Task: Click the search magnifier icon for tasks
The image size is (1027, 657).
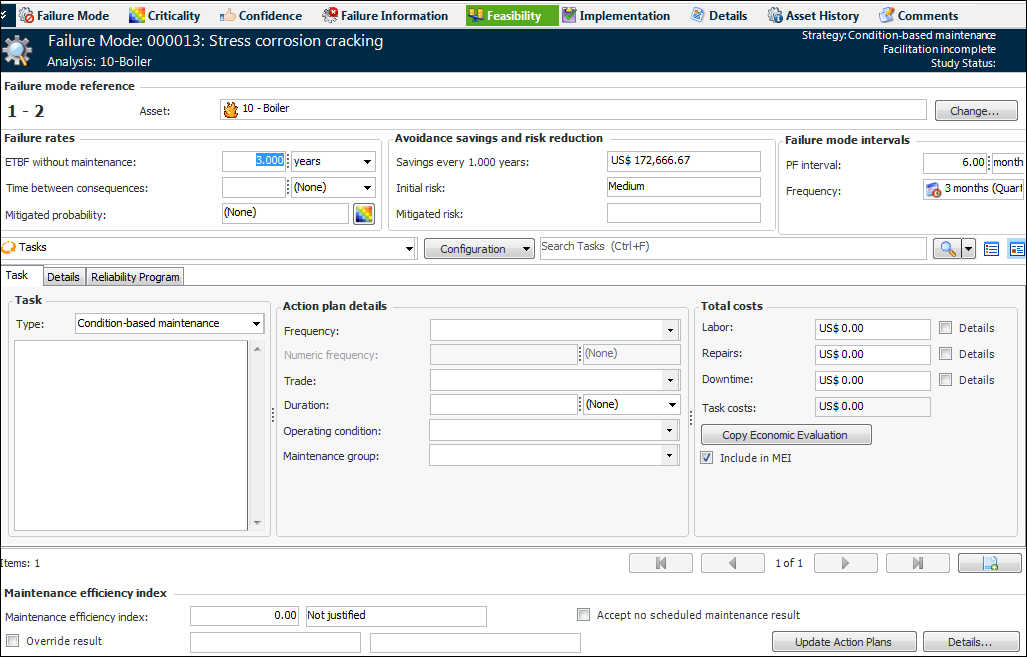Action: click(946, 249)
